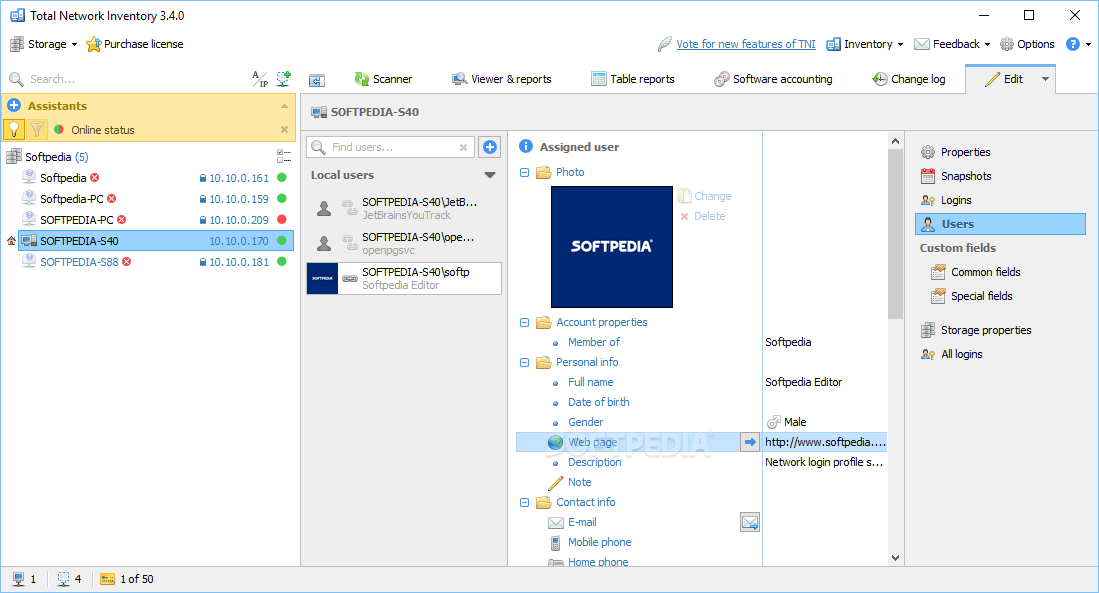Click the Change photo button

(705, 196)
